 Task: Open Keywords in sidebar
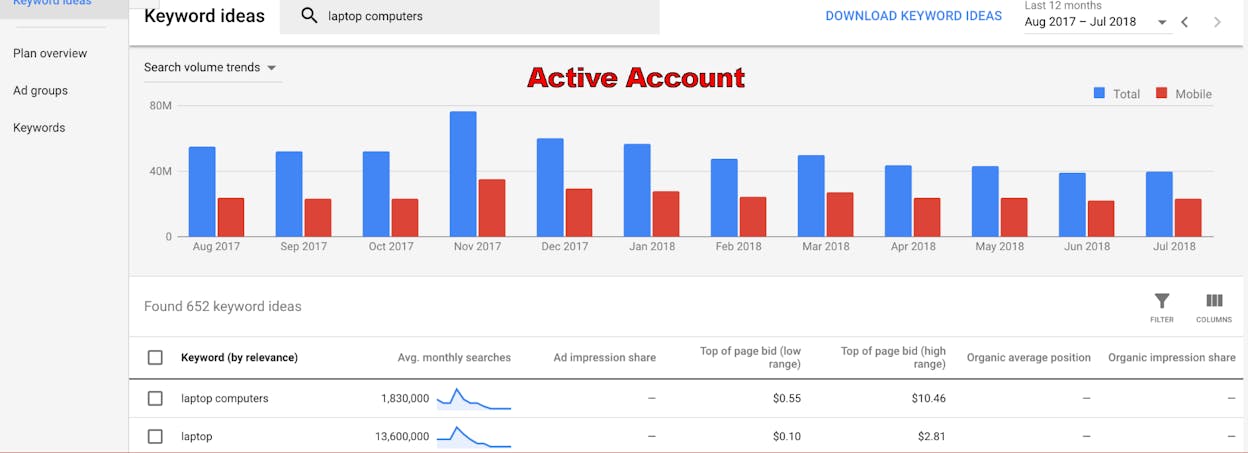39,127
